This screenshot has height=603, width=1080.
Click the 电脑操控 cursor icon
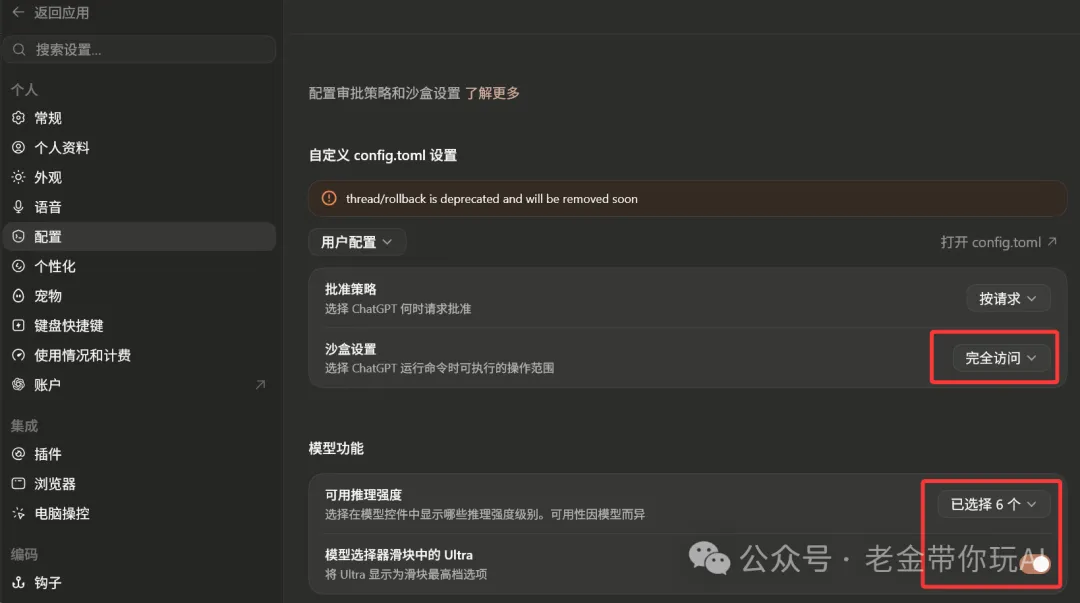(x=19, y=513)
